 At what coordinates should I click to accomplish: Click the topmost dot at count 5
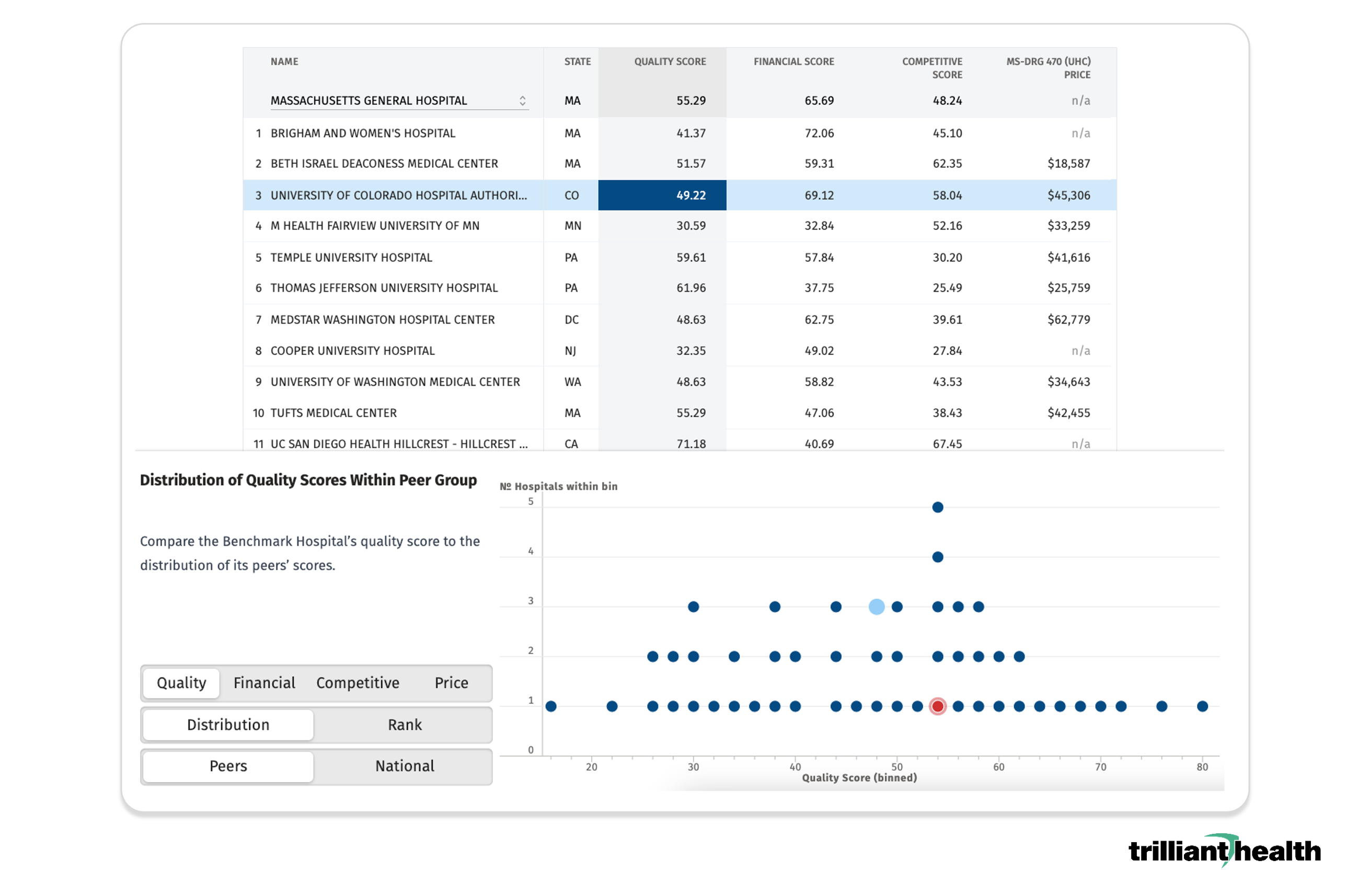pyautogui.click(x=938, y=507)
